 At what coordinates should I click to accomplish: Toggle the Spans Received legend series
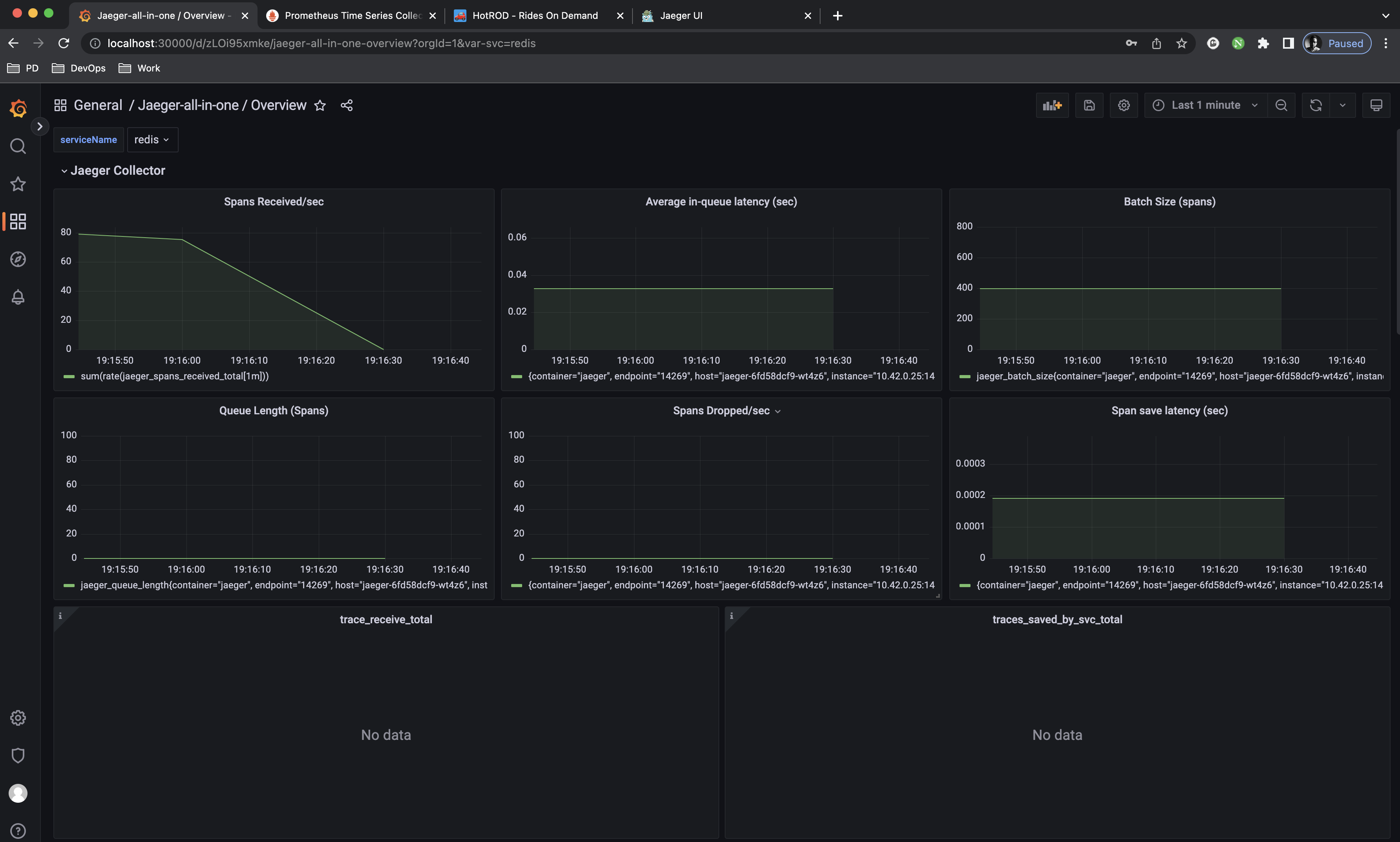pyautogui.click(x=174, y=376)
